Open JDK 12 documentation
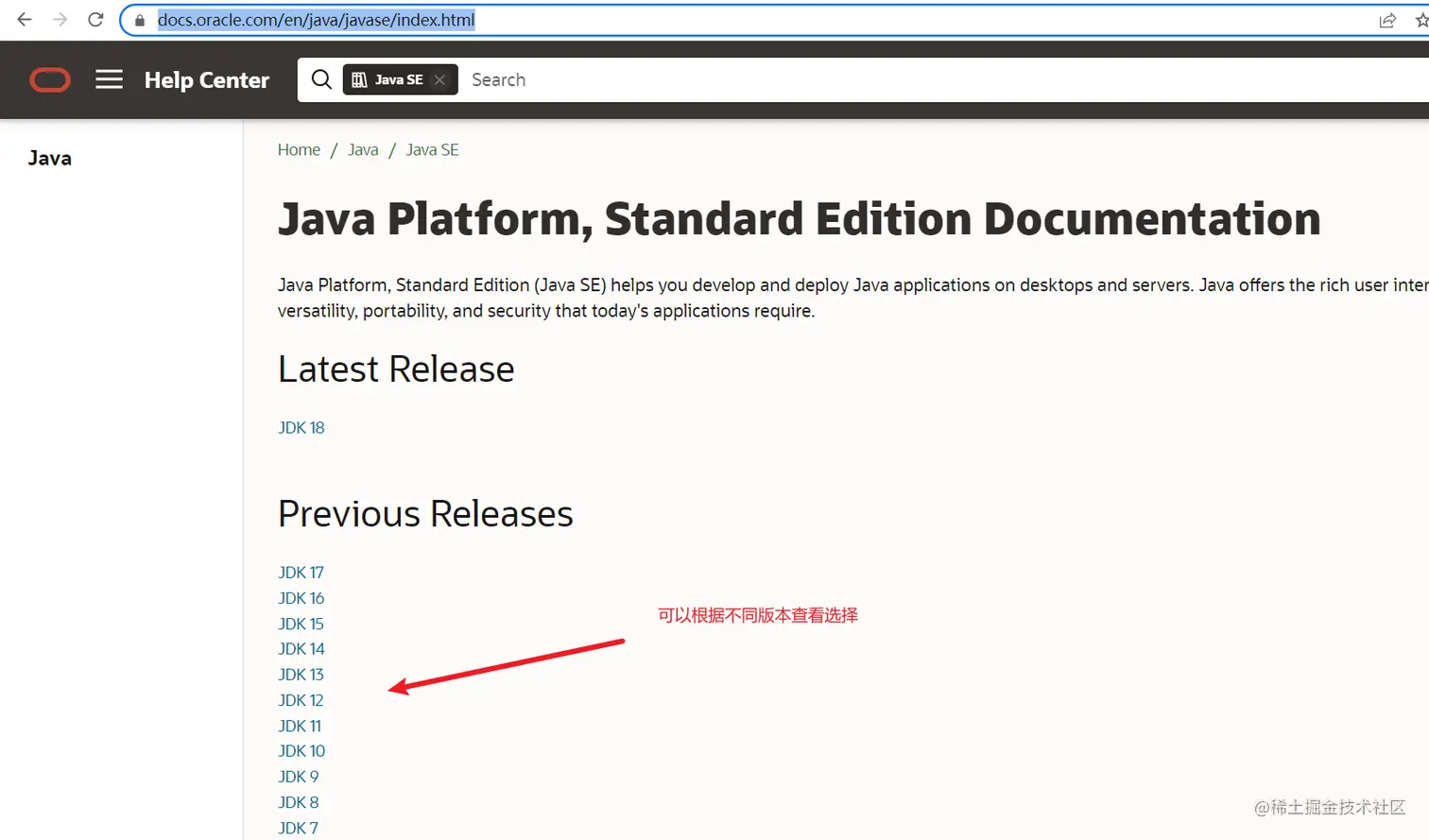 pyautogui.click(x=301, y=699)
